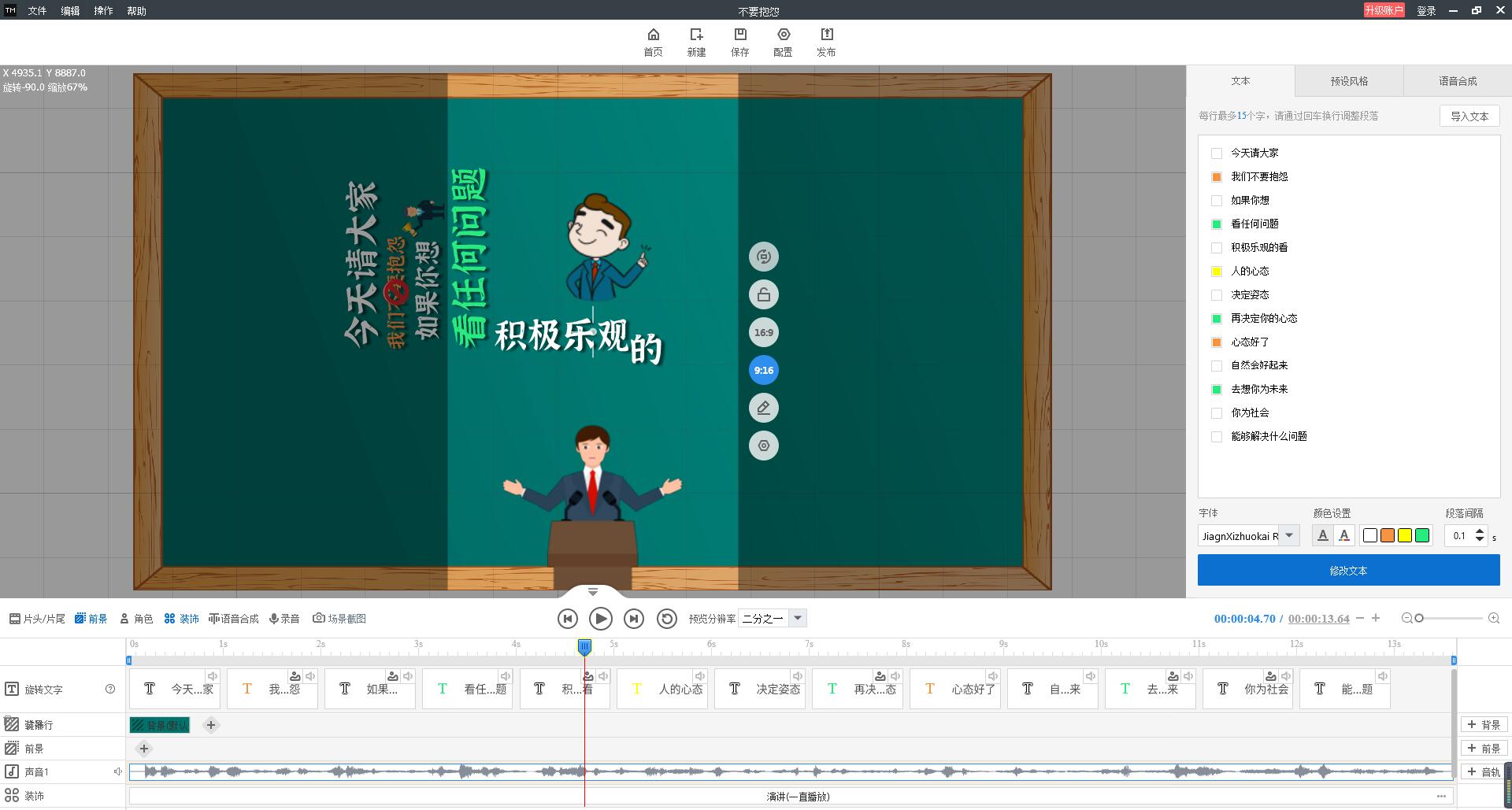Play the preview
1512x810 pixels.
(600, 619)
